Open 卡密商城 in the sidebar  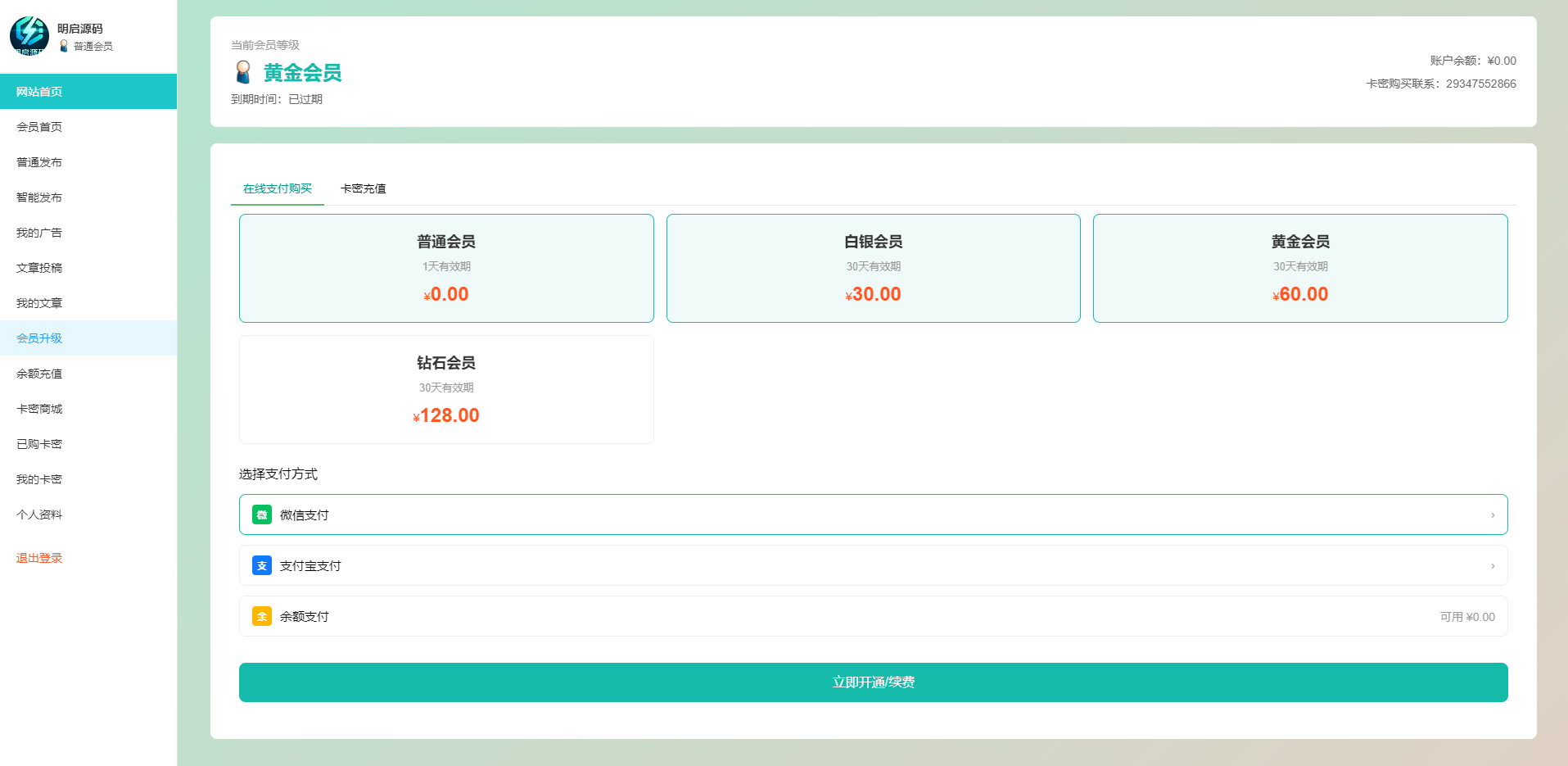(x=88, y=409)
